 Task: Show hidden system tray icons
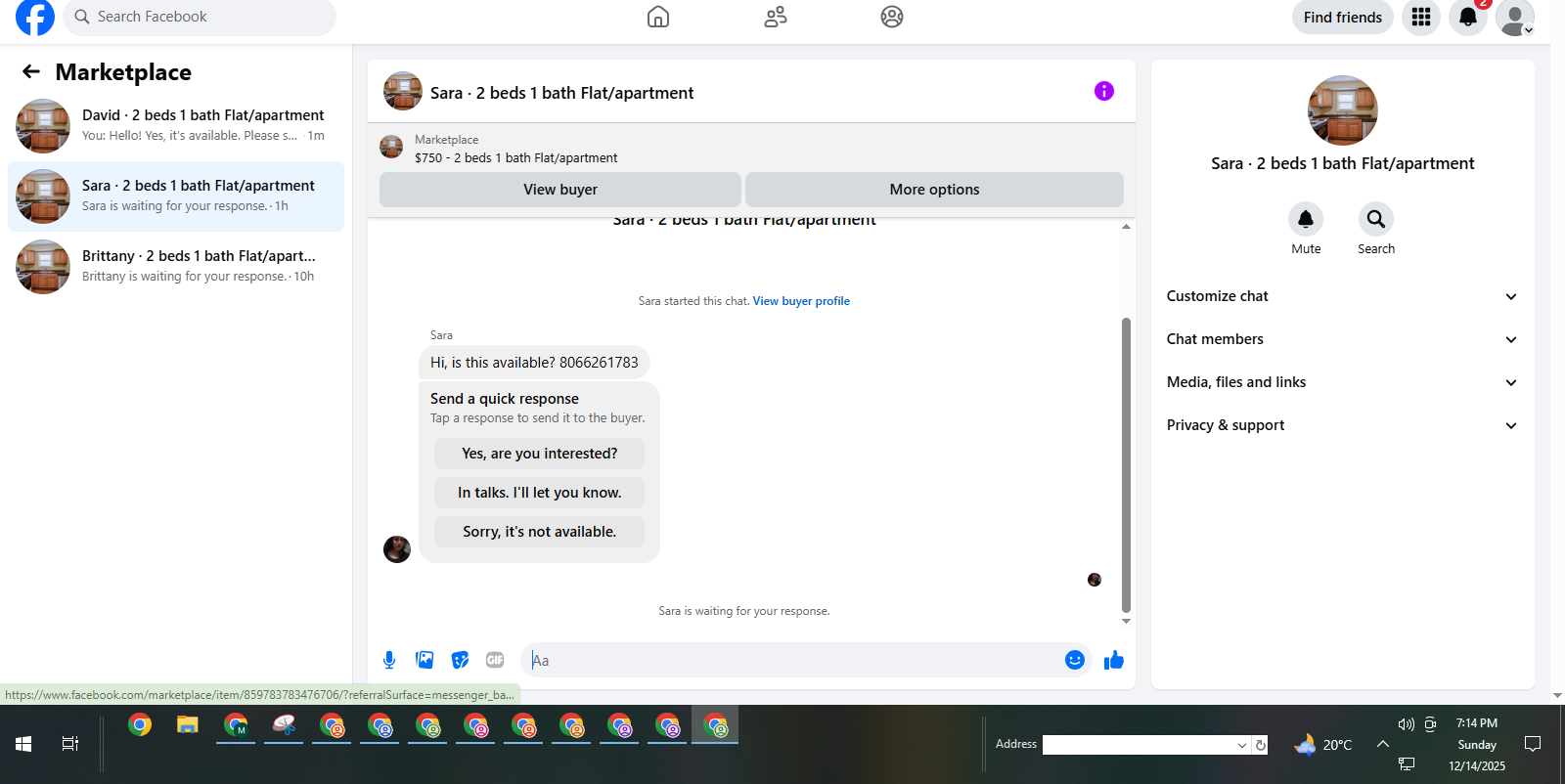[1383, 744]
